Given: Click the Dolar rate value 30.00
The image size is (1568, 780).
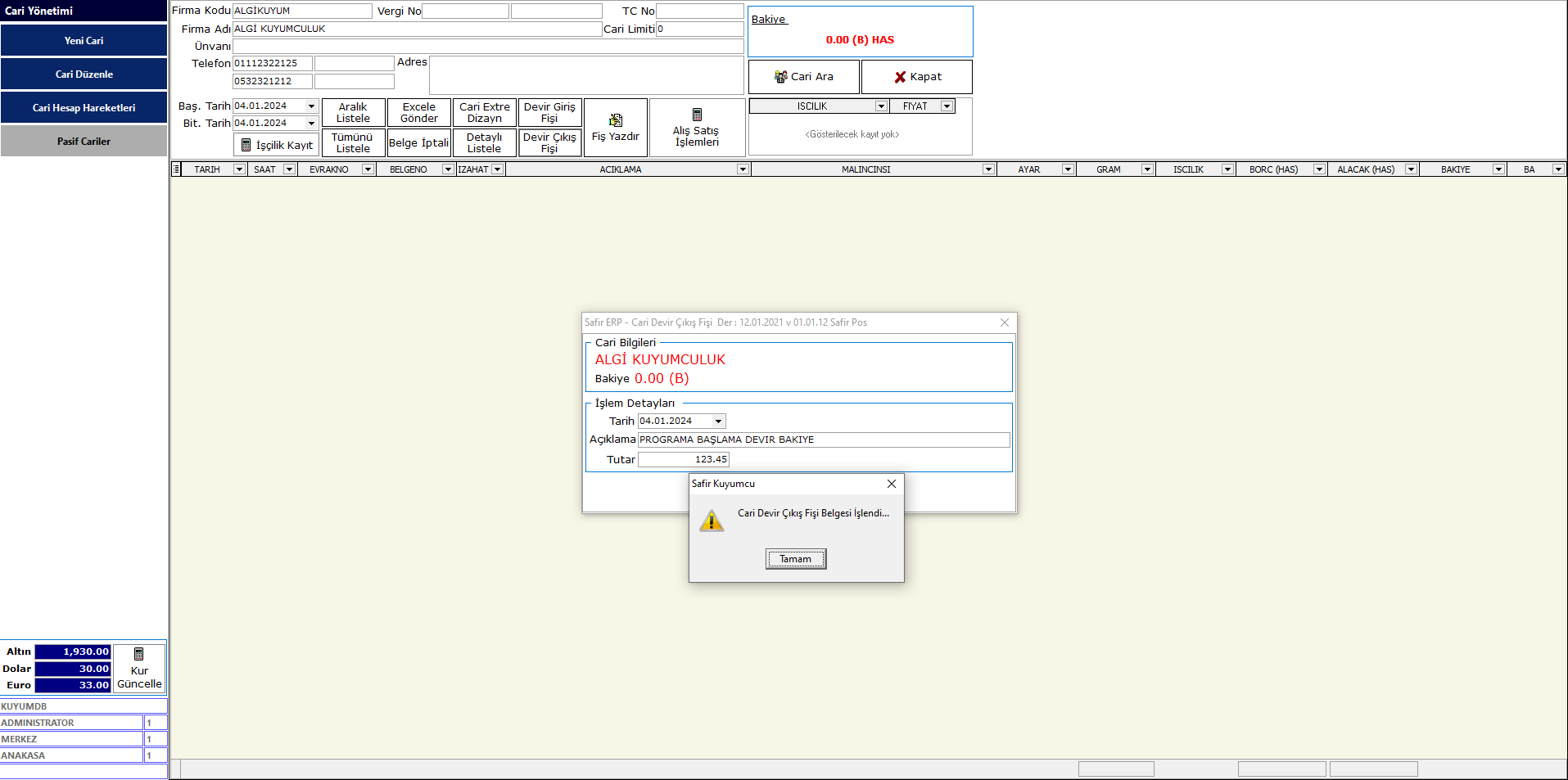Looking at the screenshot, I should click(73, 669).
